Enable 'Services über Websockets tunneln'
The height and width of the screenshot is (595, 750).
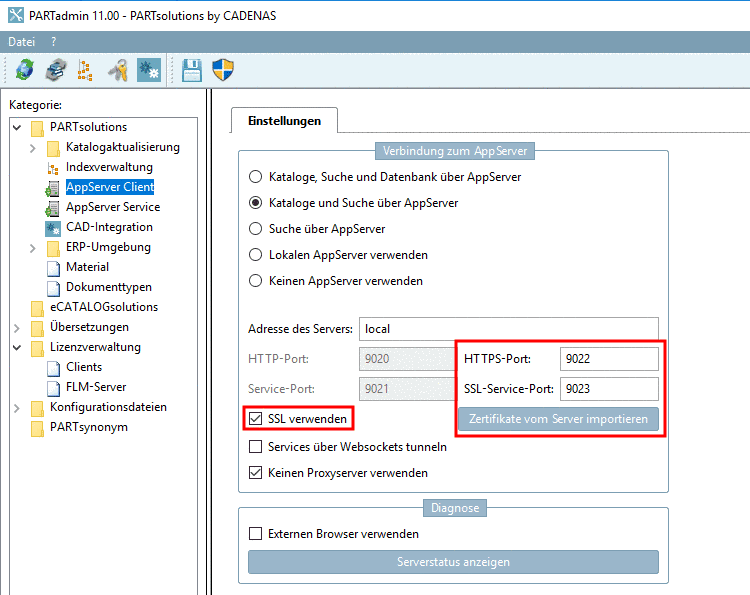pyautogui.click(x=255, y=447)
